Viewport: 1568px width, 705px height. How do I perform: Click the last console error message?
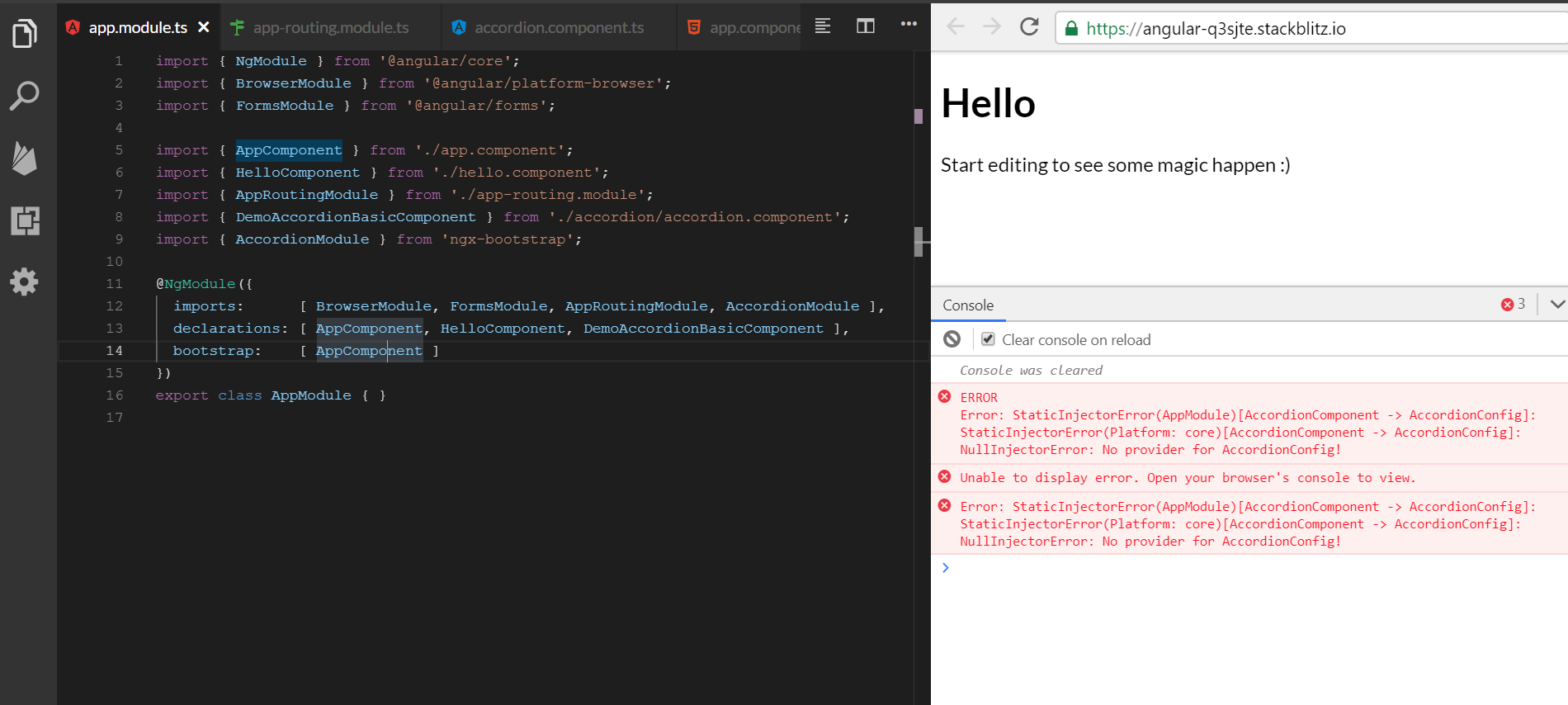click(1247, 524)
